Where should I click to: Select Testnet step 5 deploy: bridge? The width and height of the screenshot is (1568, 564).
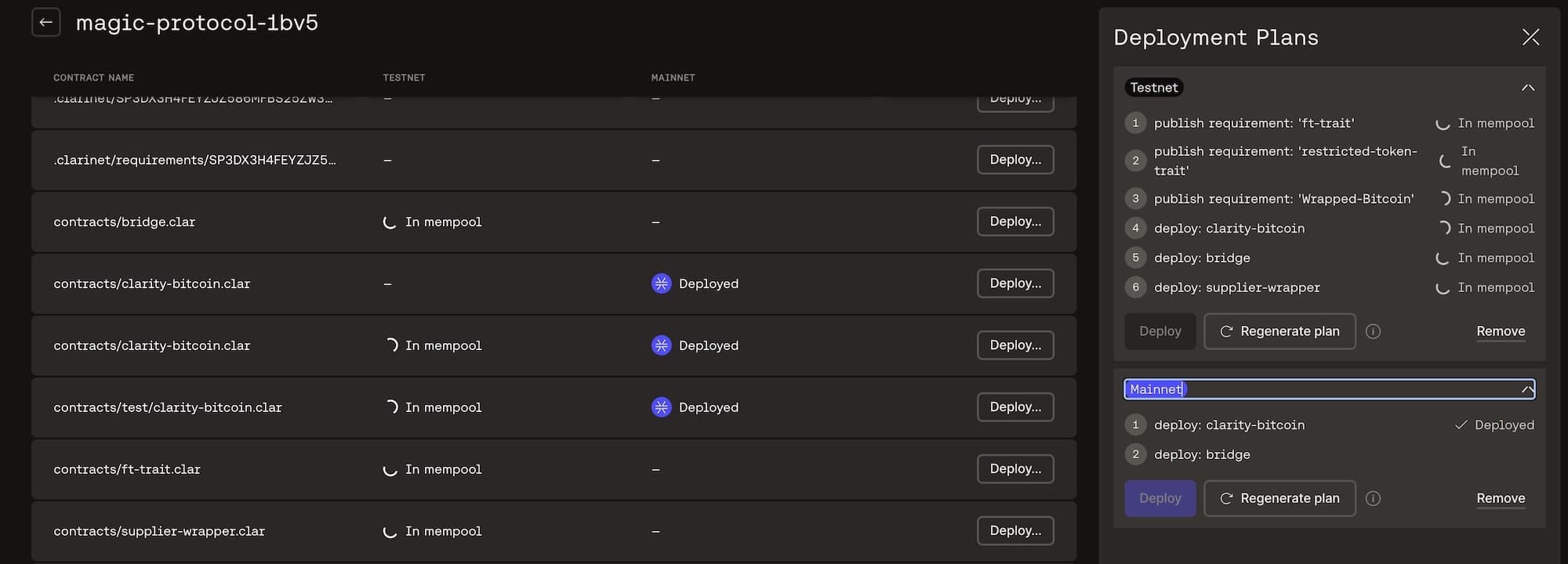pos(1202,258)
